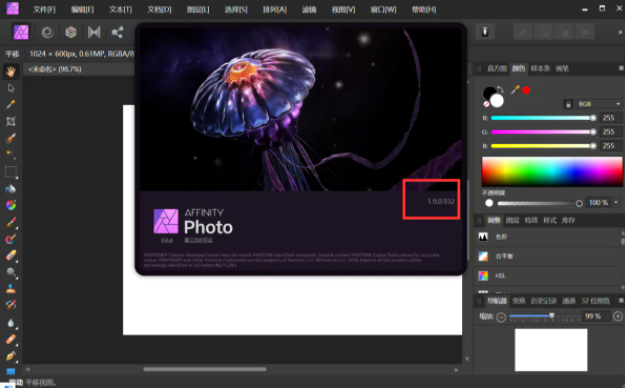Add a 白平衡 adjustment

(548, 256)
